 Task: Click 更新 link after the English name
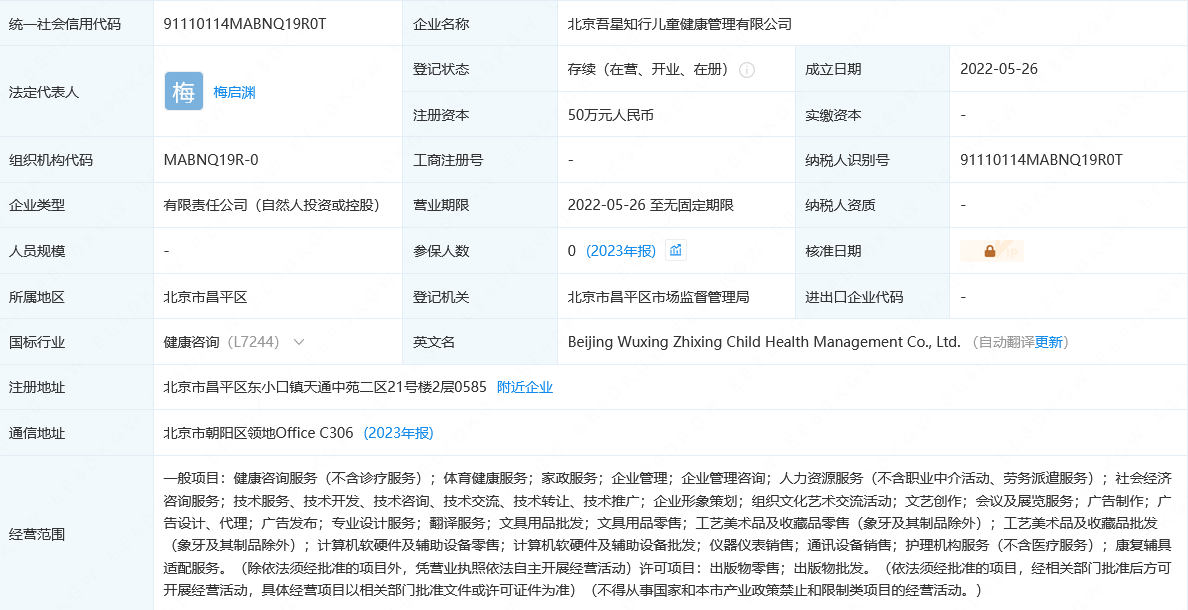click(1049, 342)
